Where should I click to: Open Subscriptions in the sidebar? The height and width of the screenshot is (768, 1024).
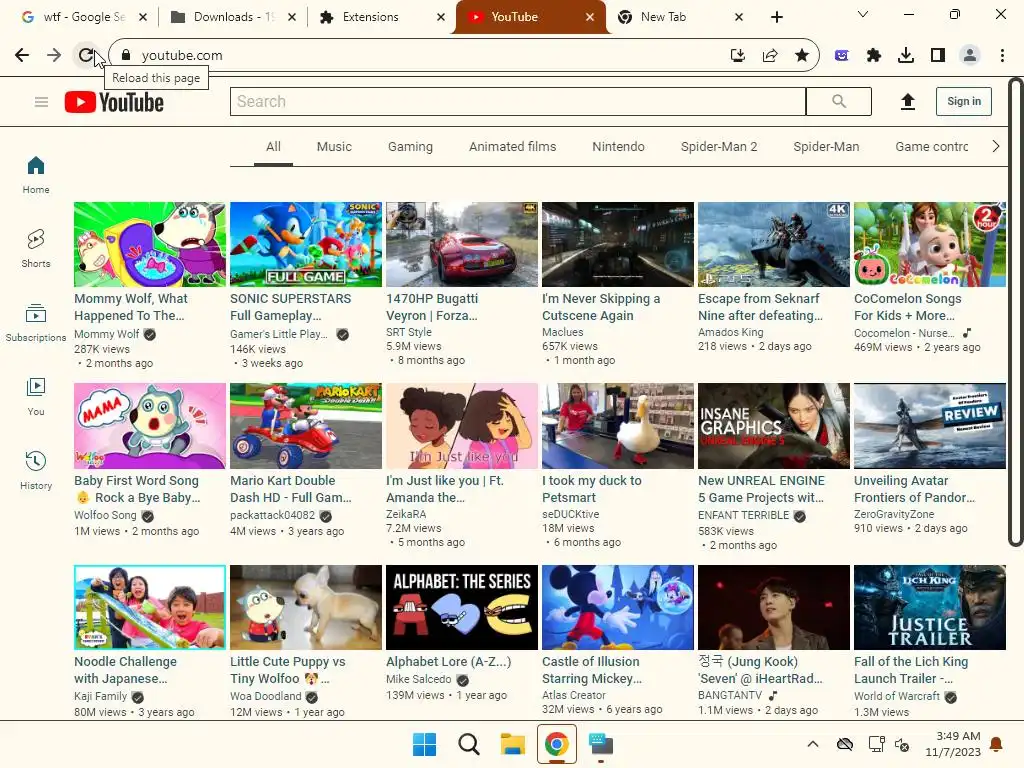click(36, 323)
